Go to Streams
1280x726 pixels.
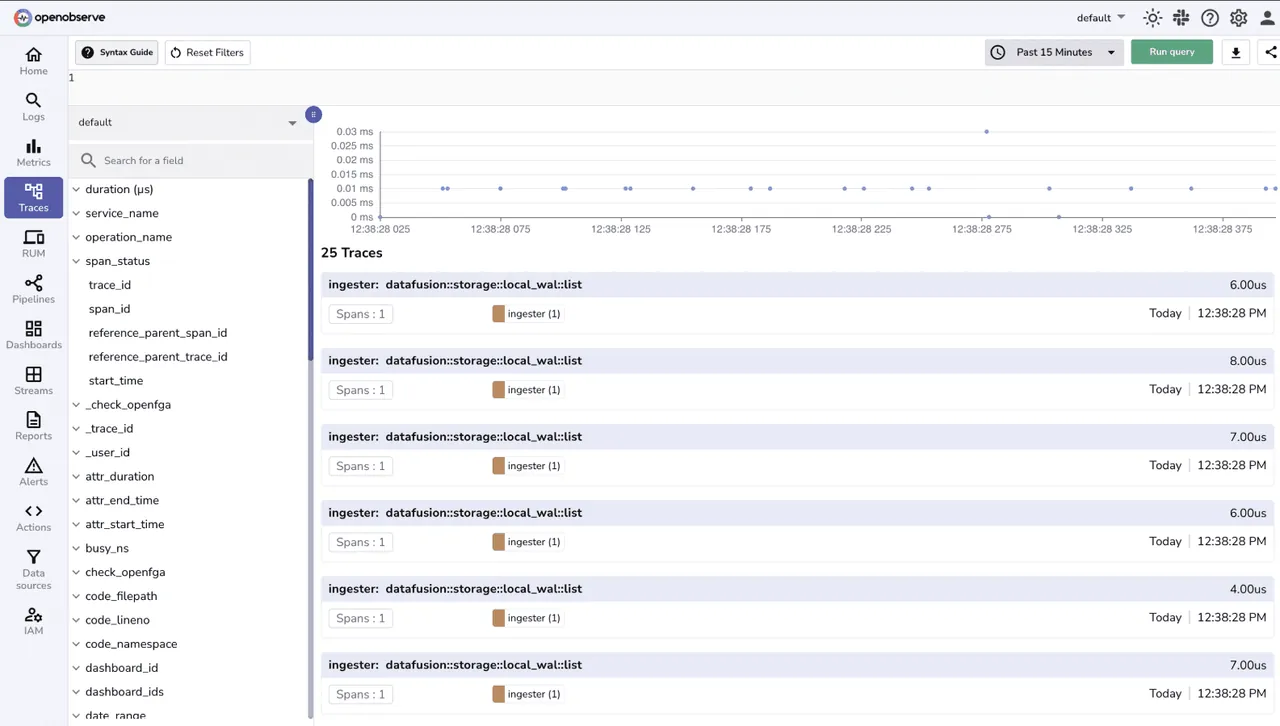coord(33,381)
